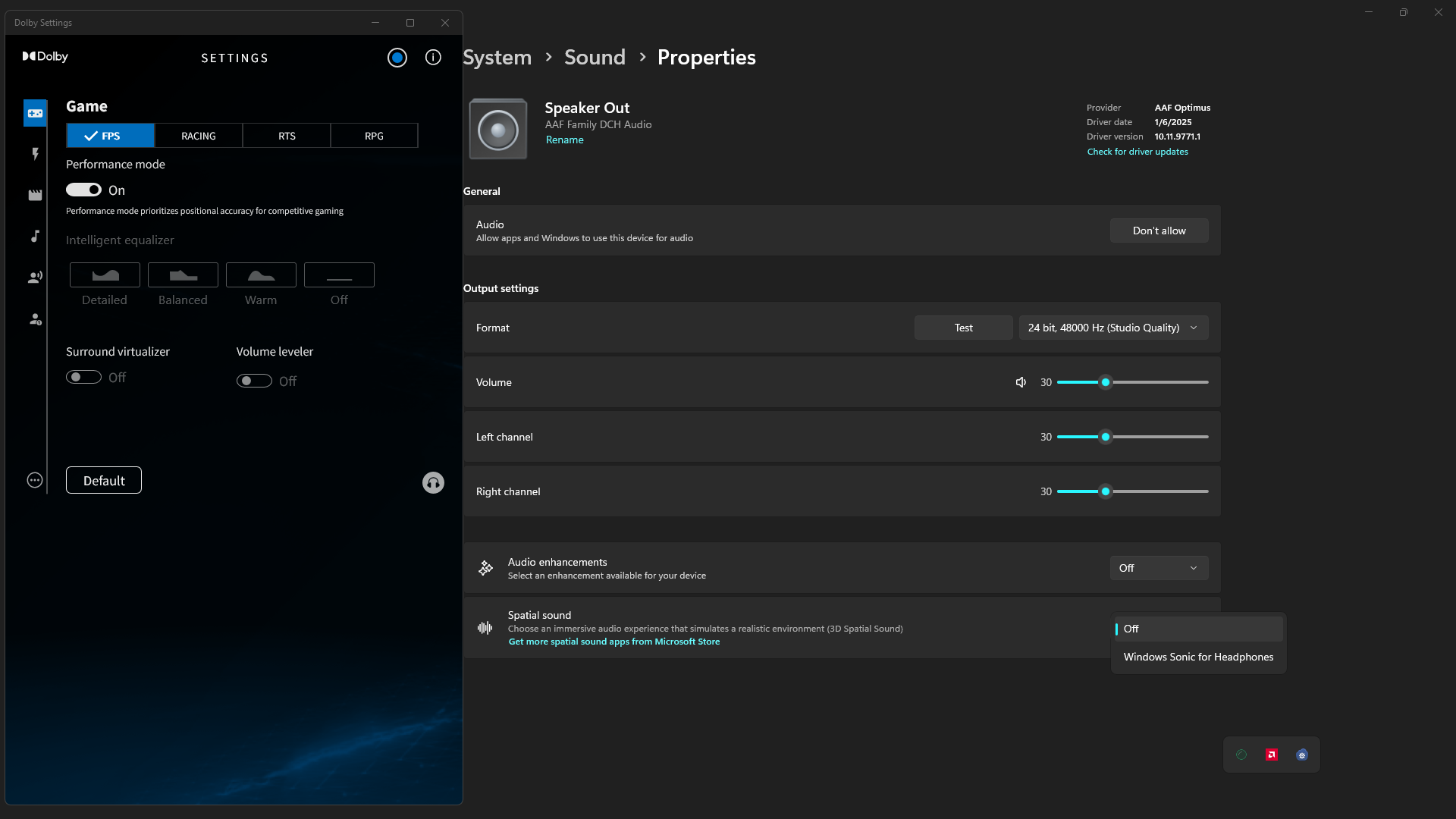Image resolution: width=1456 pixels, height=819 pixels.
Task: Click the Left channel slider track
Action: 1132,437
